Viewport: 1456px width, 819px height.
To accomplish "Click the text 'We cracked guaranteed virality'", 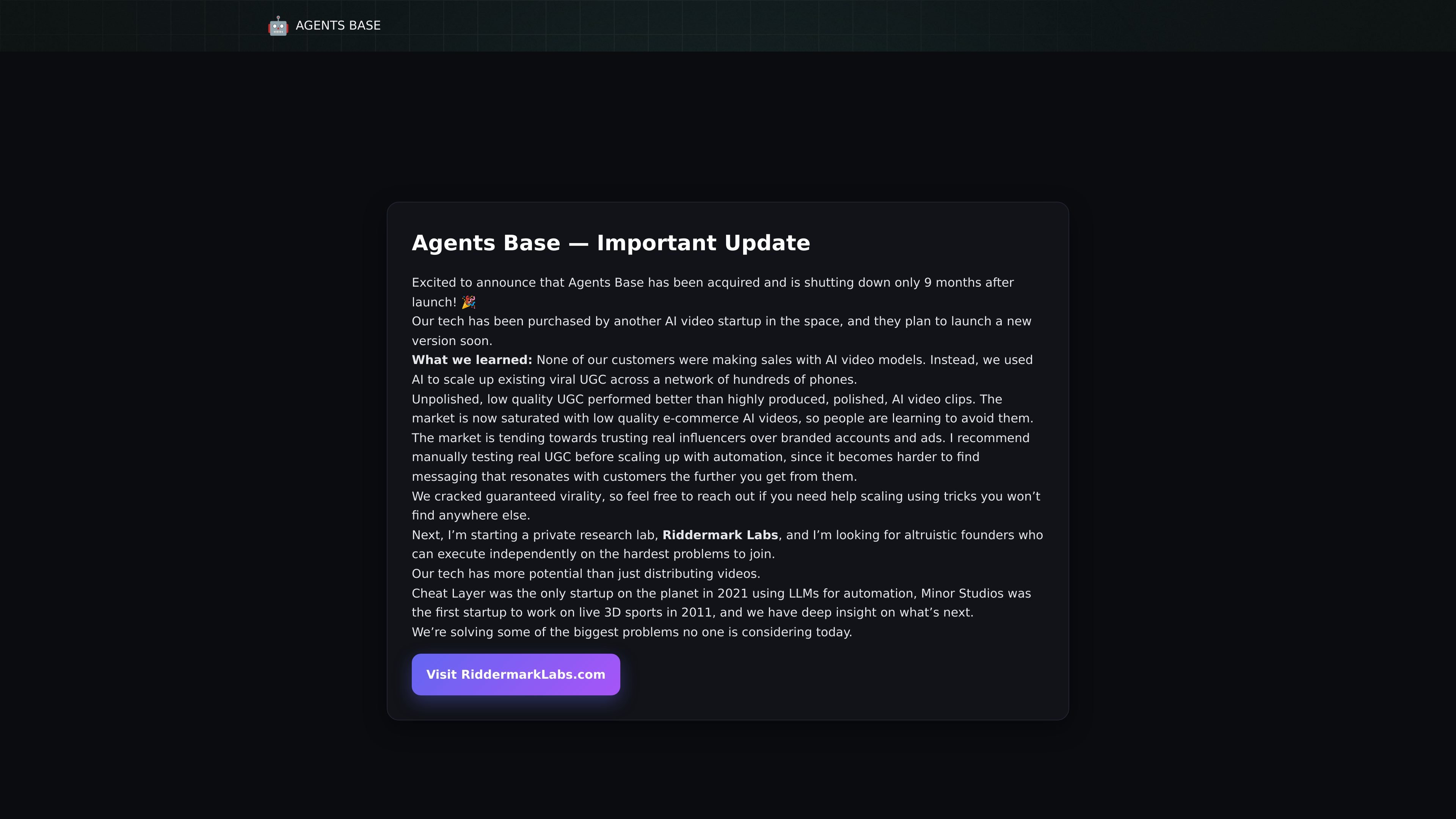I will point(507,496).
